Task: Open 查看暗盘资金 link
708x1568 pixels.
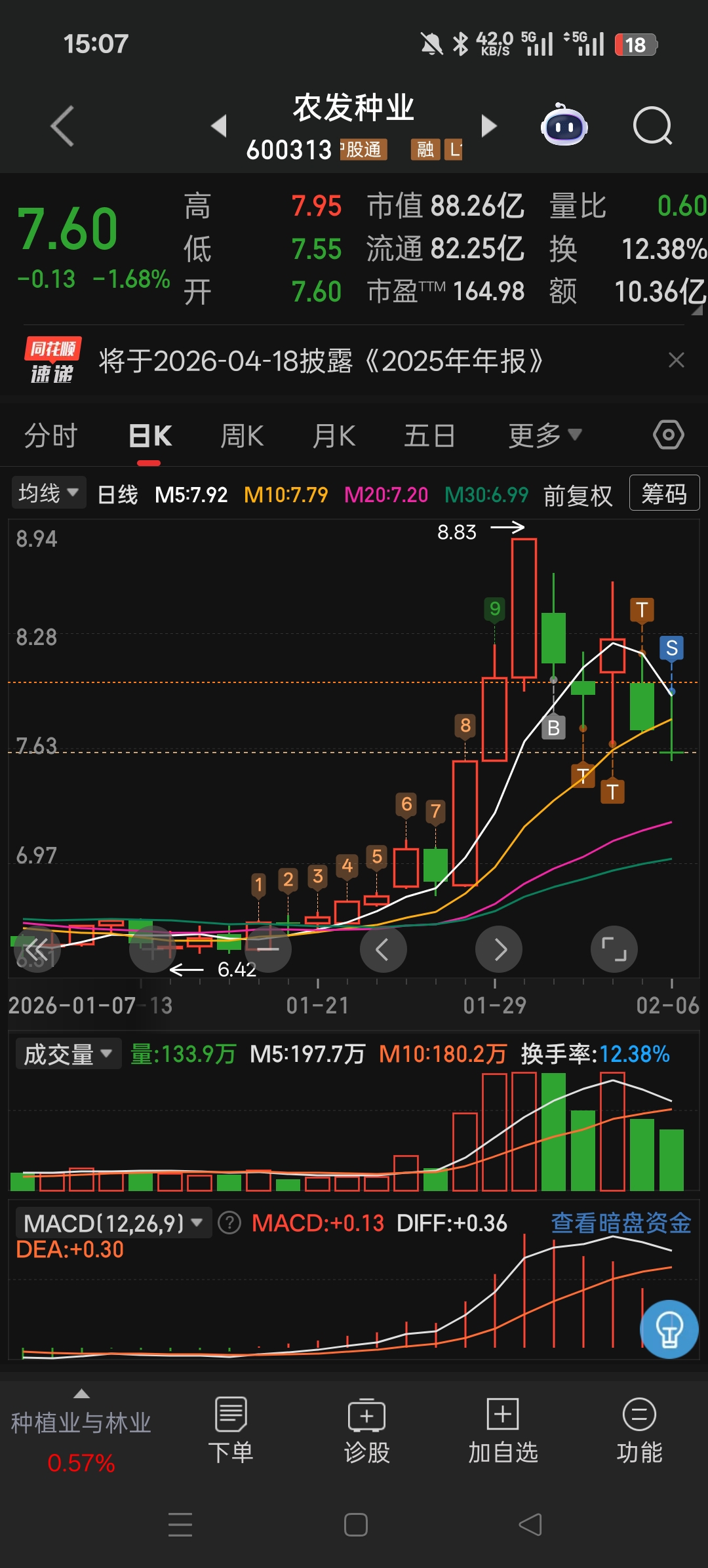Action: [x=621, y=1223]
